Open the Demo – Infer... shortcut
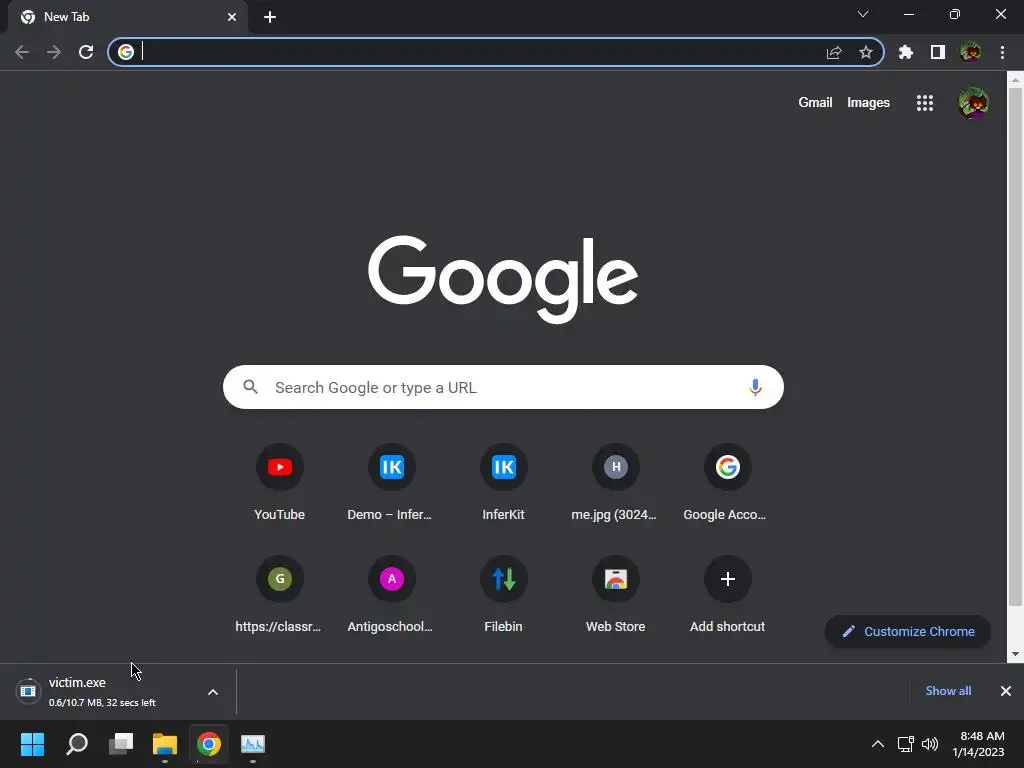This screenshot has height=768, width=1024. pyautogui.click(x=391, y=483)
